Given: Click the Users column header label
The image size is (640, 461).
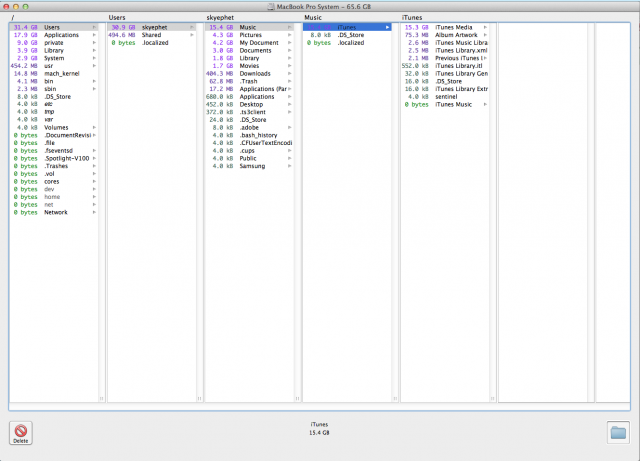Looking at the screenshot, I should tap(117, 18).
